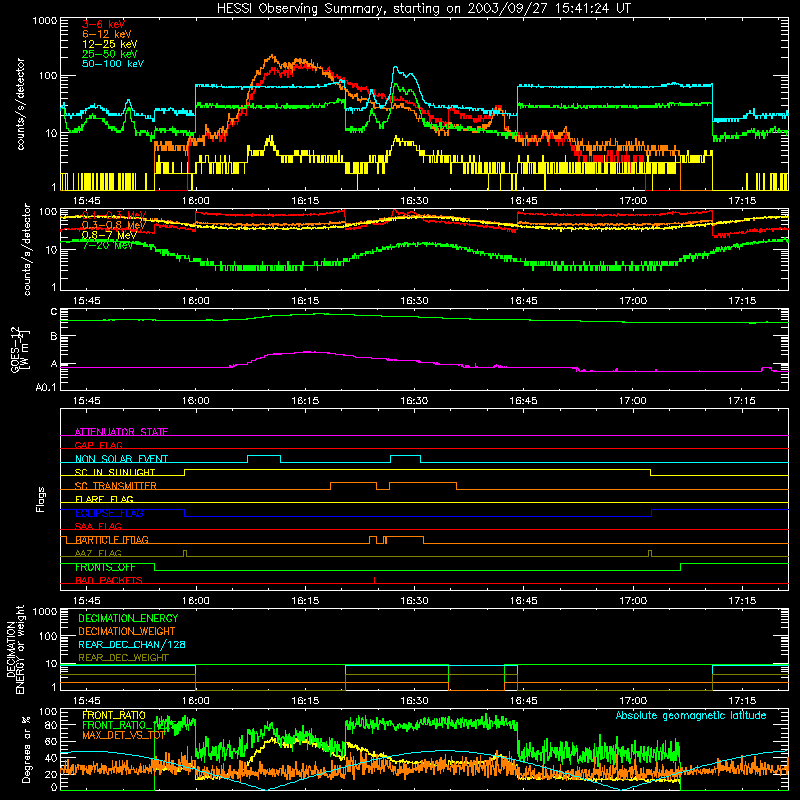Click the REAR_DEC_CHAN/128 legend label
This screenshot has height=800, width=800.
pyautogui.click(x=132, y=644)
